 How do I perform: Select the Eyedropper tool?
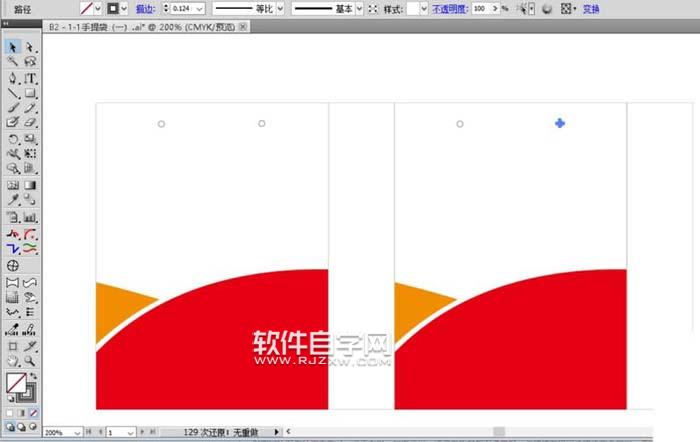pyautogui.click(x=12, y=200)
